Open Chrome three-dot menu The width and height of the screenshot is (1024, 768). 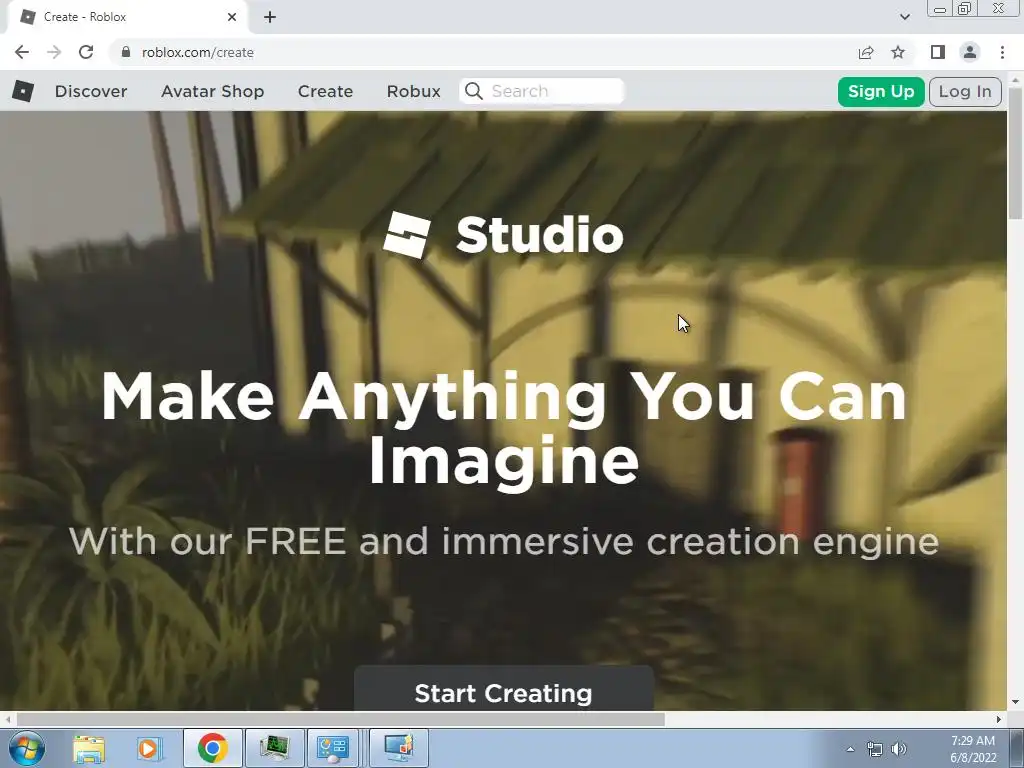coord(1002,52)
